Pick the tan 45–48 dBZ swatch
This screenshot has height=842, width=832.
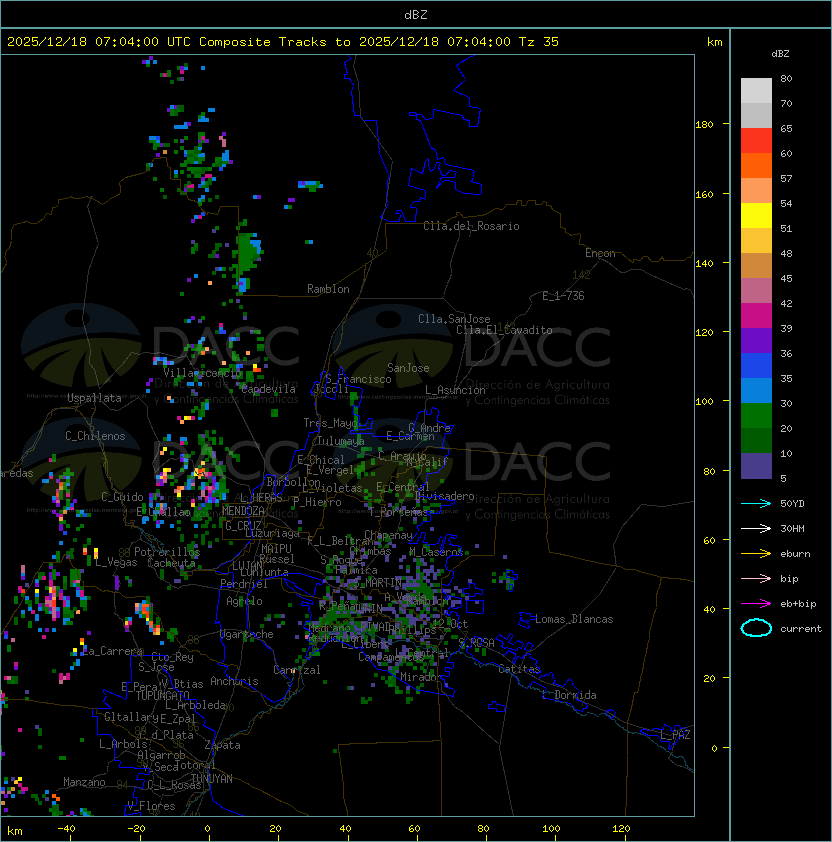click(756, 265)
